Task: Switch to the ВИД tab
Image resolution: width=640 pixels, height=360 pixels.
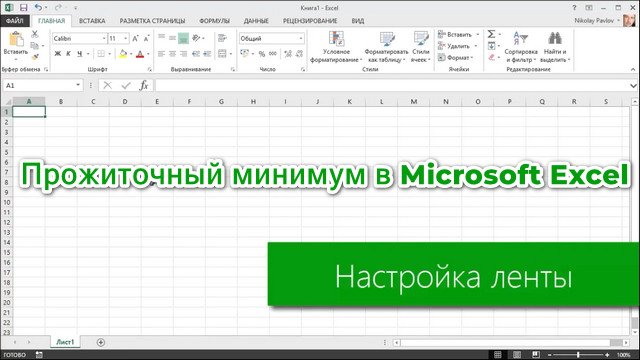Action: [358, 21]
